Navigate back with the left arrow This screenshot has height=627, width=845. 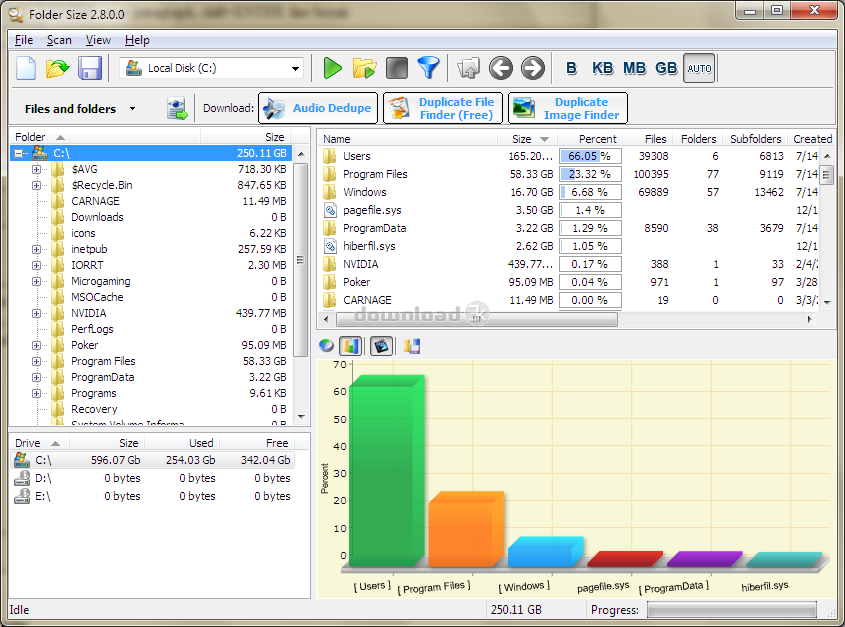pyautogui.click(x=501, y=68)
